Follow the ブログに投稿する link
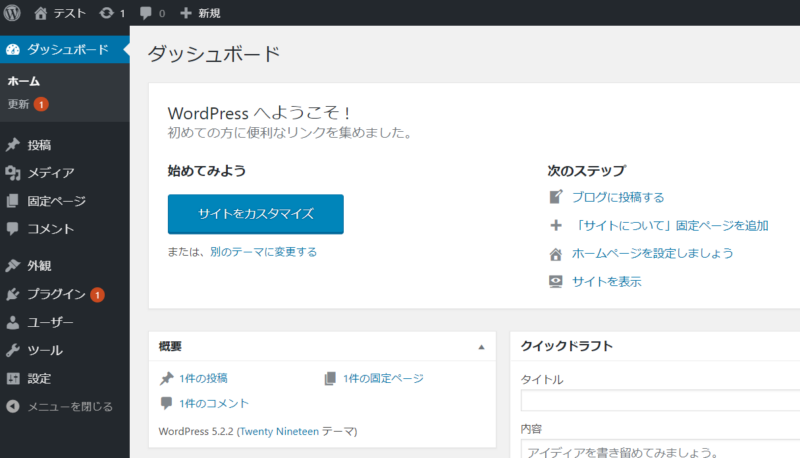Image resolution: width=800 pixels, height=458 pixels. click(618, 197)
